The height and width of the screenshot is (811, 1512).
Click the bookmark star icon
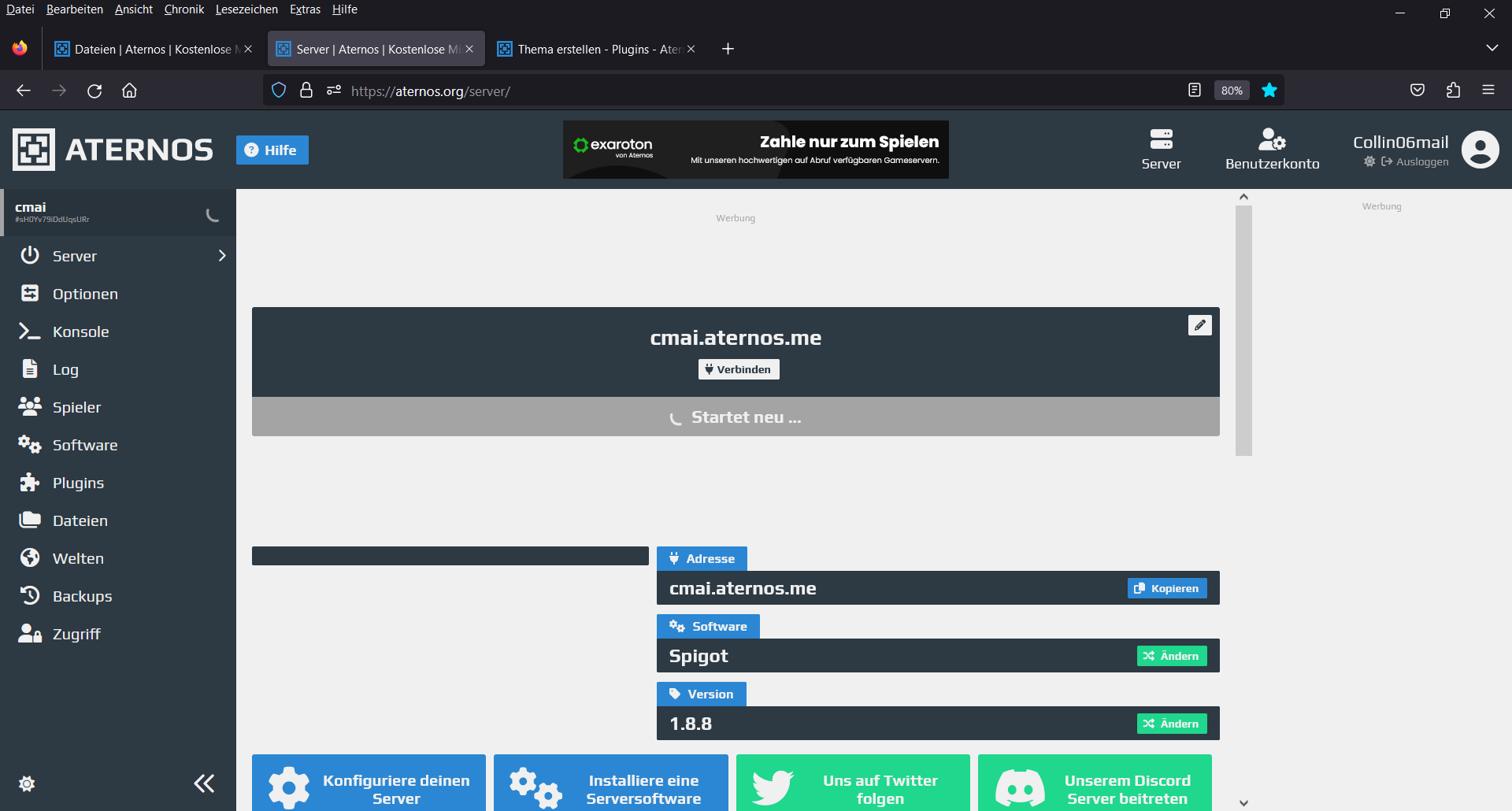point(1269,91)
